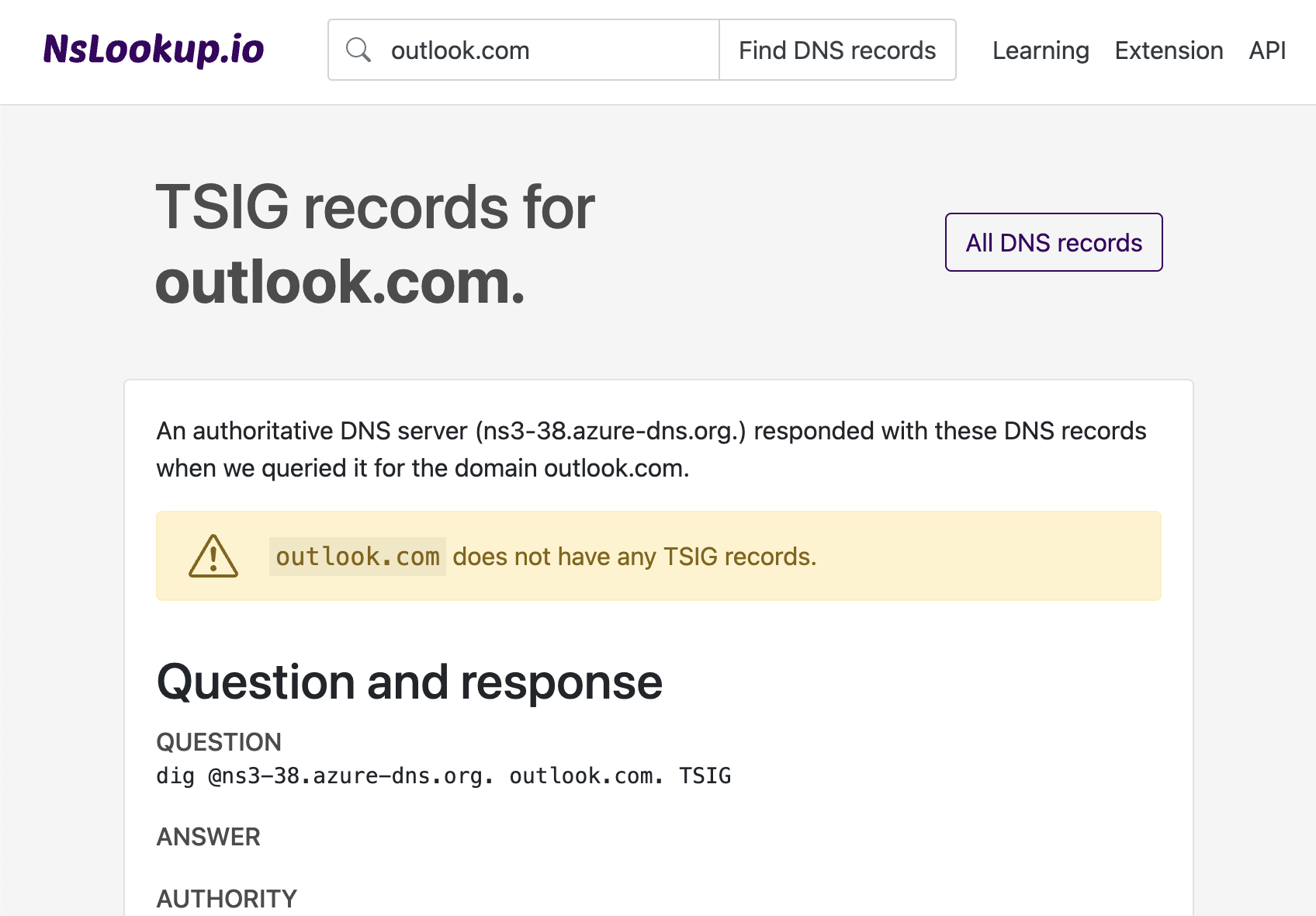The image size is (1316, 916).
Task: Open the API documentation link
Action: pyautogui.click(x=1266, y=50)
